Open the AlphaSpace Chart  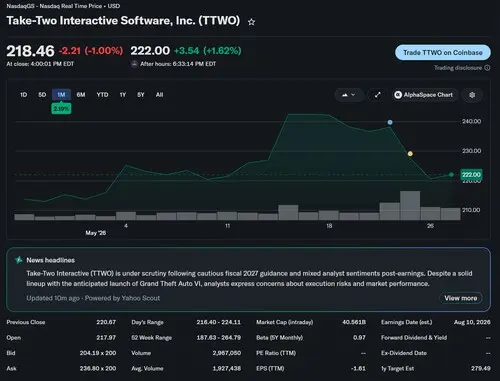click(x=424, y=95)
